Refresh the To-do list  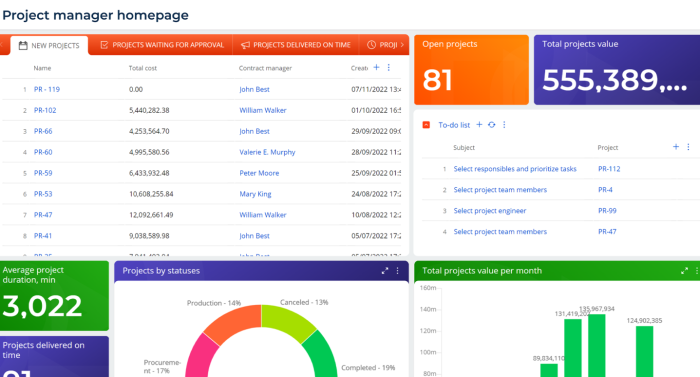click(x=492, y=125)
